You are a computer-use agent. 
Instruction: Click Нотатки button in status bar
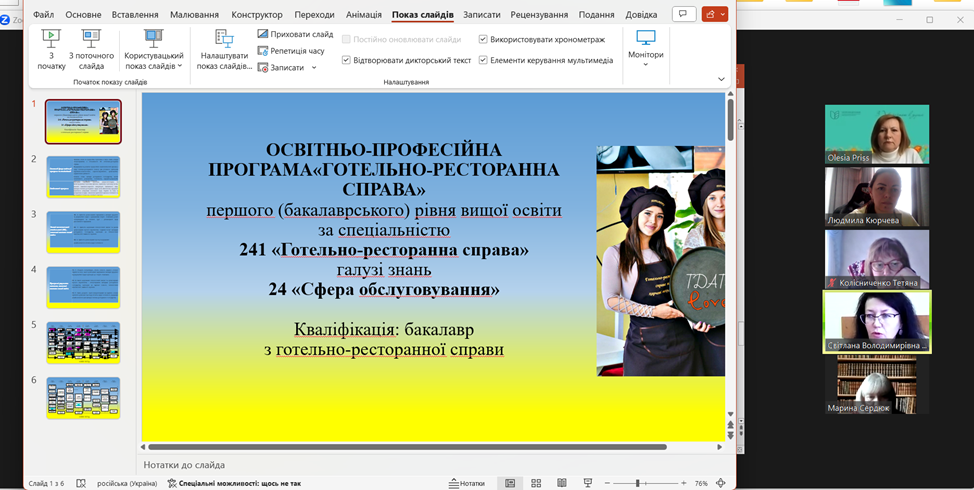click(x=466, y=483)
